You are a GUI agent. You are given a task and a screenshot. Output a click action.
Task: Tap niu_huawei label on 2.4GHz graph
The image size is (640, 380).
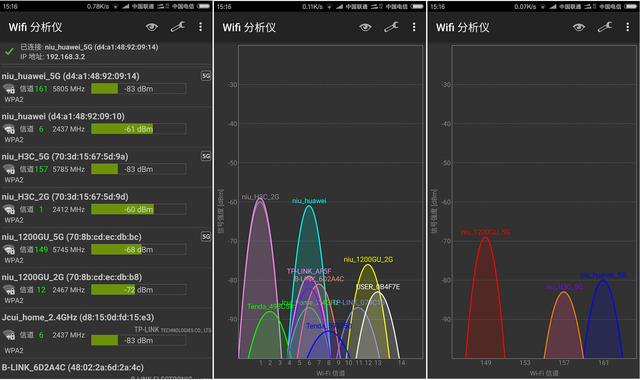309,201
